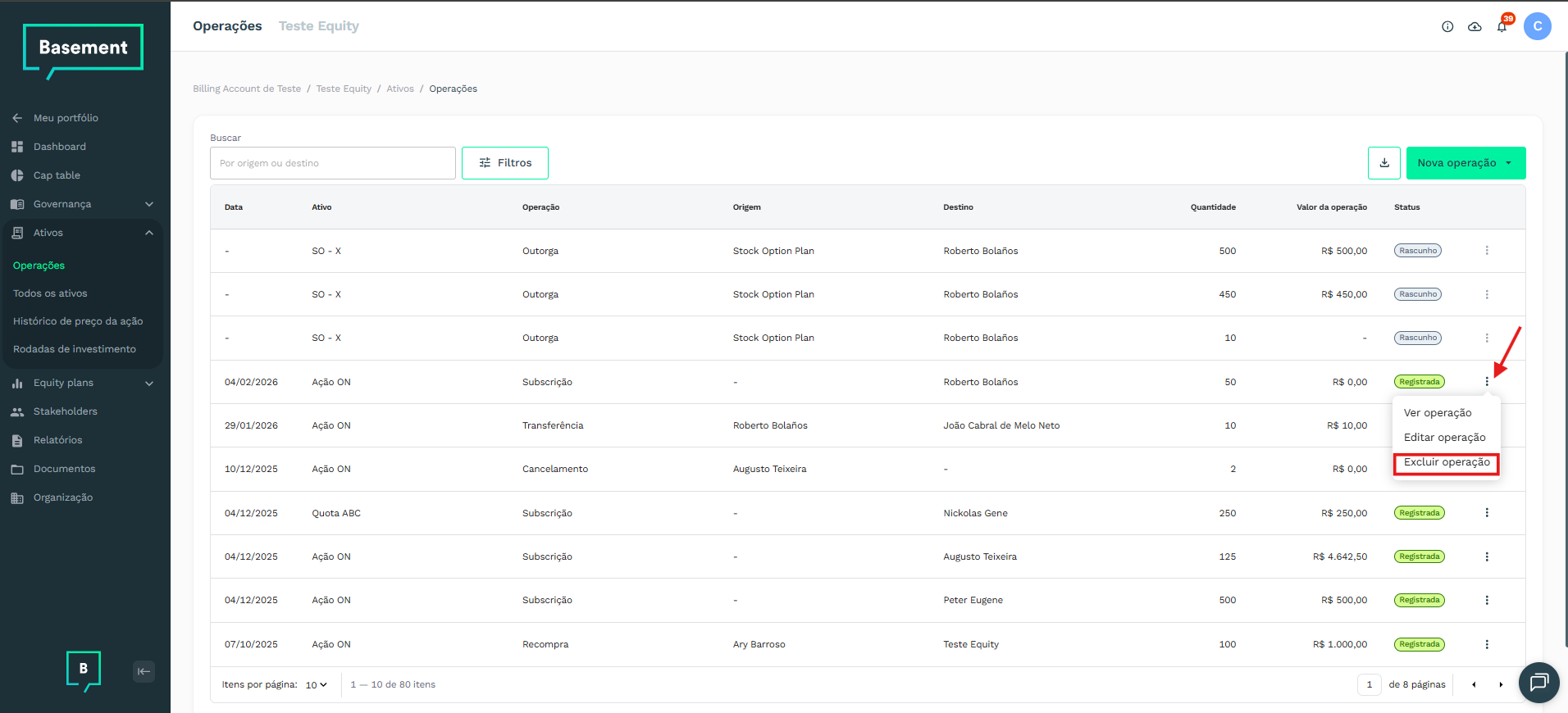Expand the Governança sidebar section
The image size is (1568, 713).
pyautogui.click(x=149, y=204)
